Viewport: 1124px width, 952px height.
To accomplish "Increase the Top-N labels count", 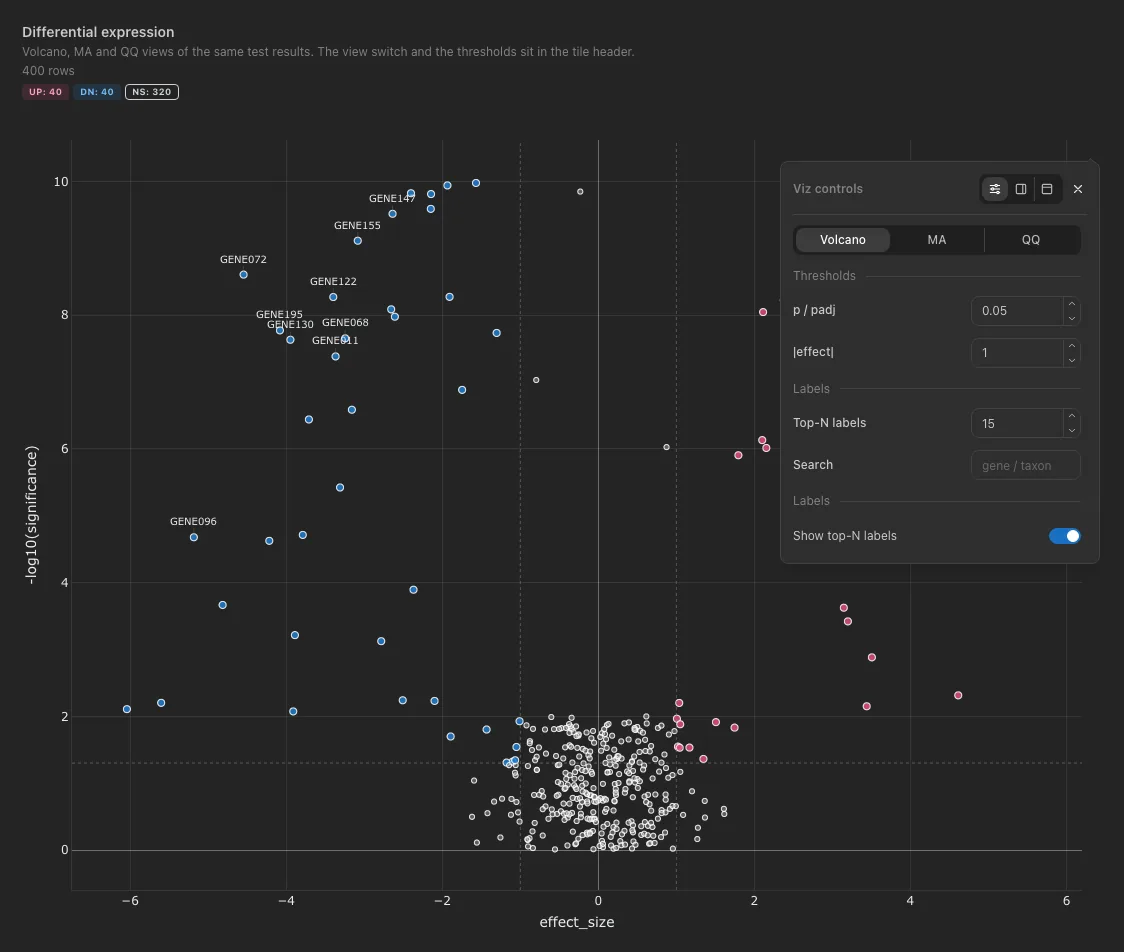I will pyautogui.click(x=1072, y=416).
